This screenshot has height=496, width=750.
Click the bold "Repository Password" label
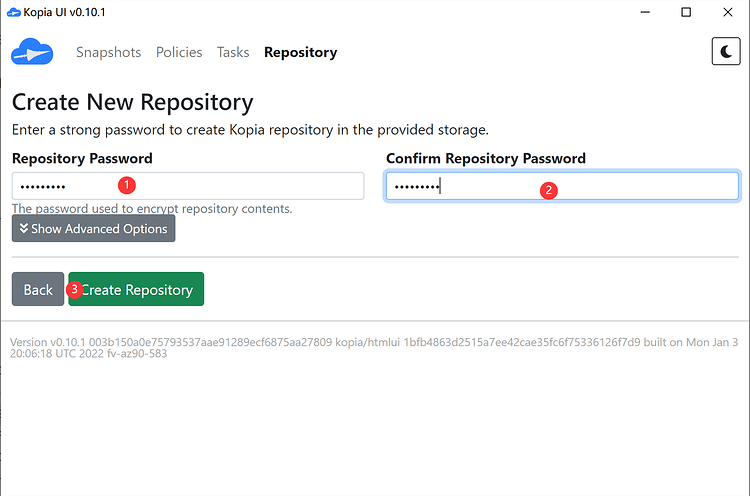pos(82,158)
